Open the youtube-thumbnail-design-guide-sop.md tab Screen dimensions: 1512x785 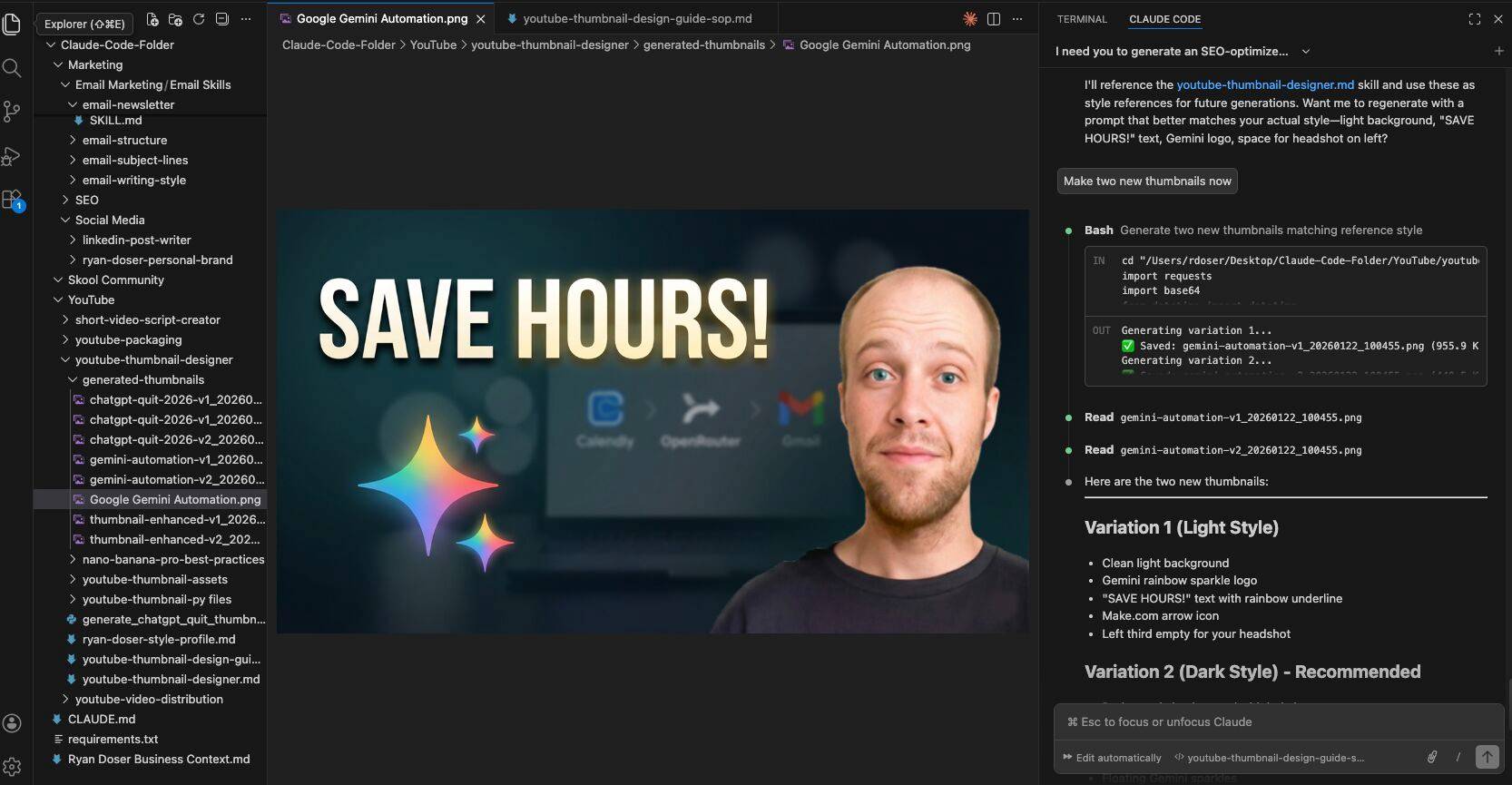(636, 18)
